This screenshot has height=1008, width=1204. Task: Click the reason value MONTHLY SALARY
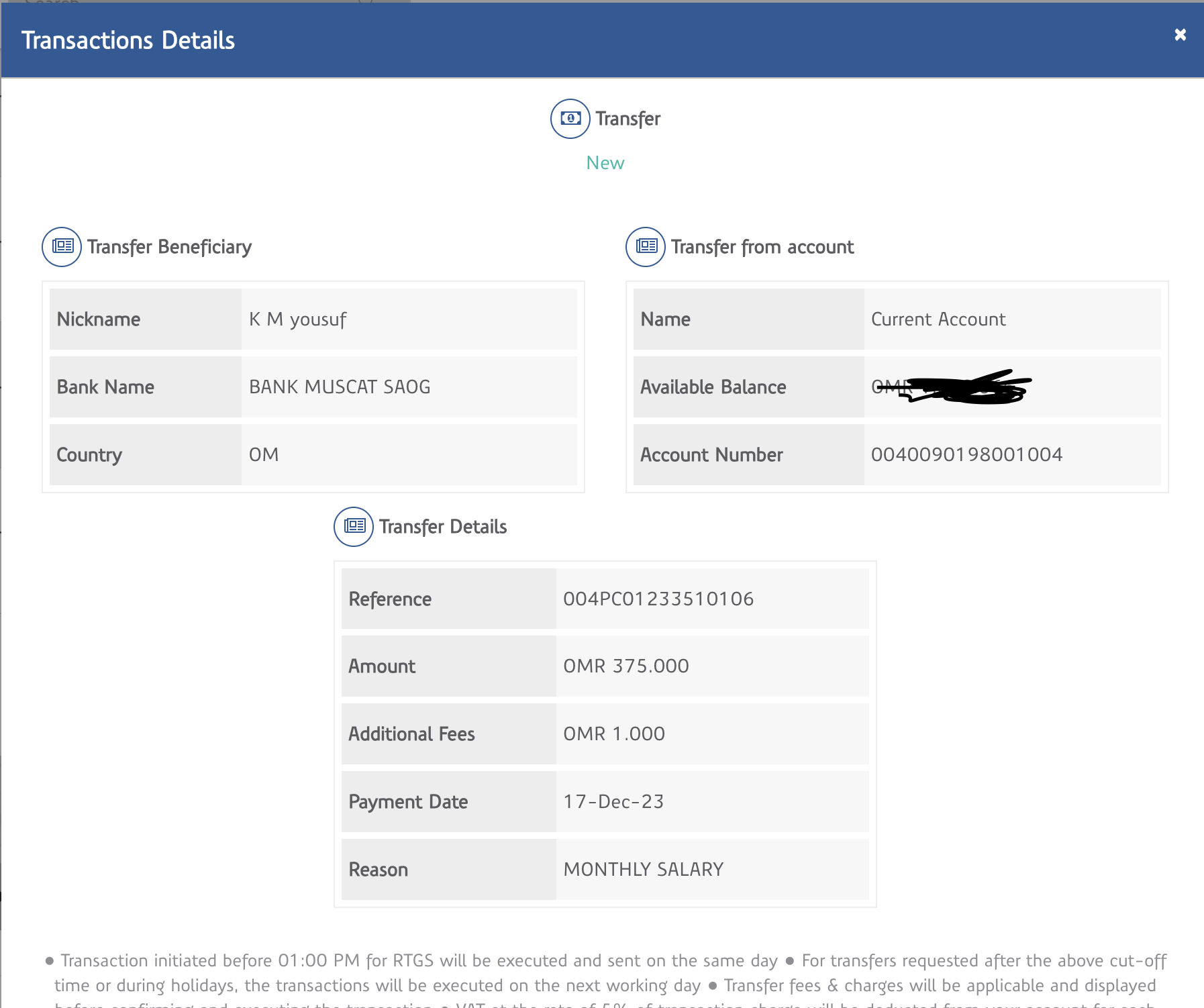pyautogui.click(x=643, y=869)
